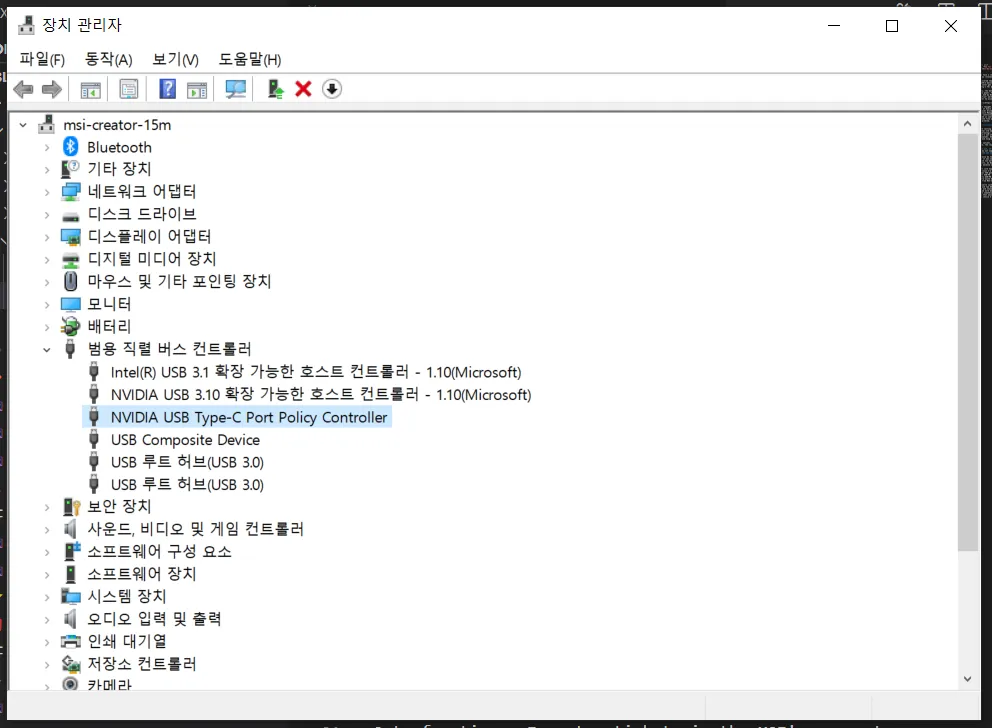
Task: Select the USB Composite Device entry
Action: [x=184, y=439]
